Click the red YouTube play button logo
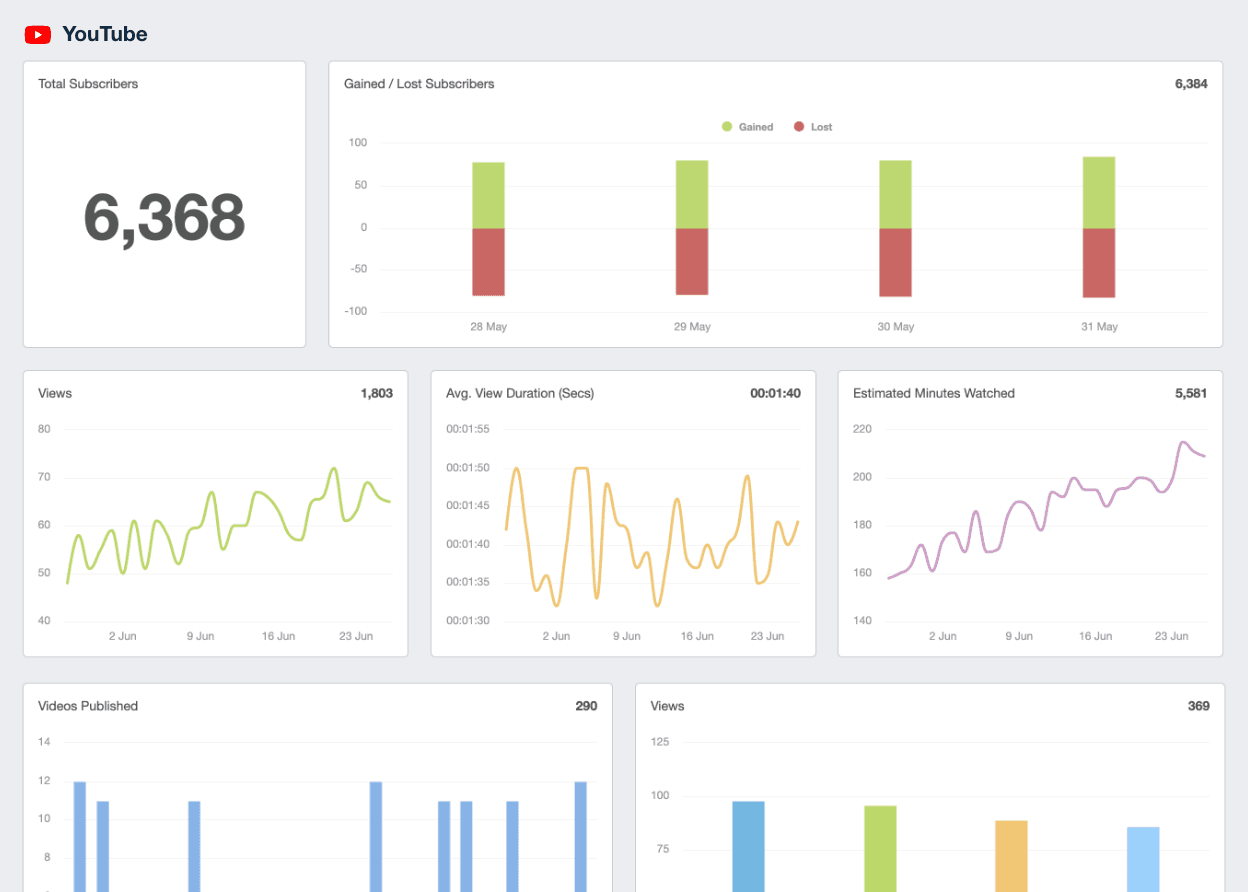 37,34
